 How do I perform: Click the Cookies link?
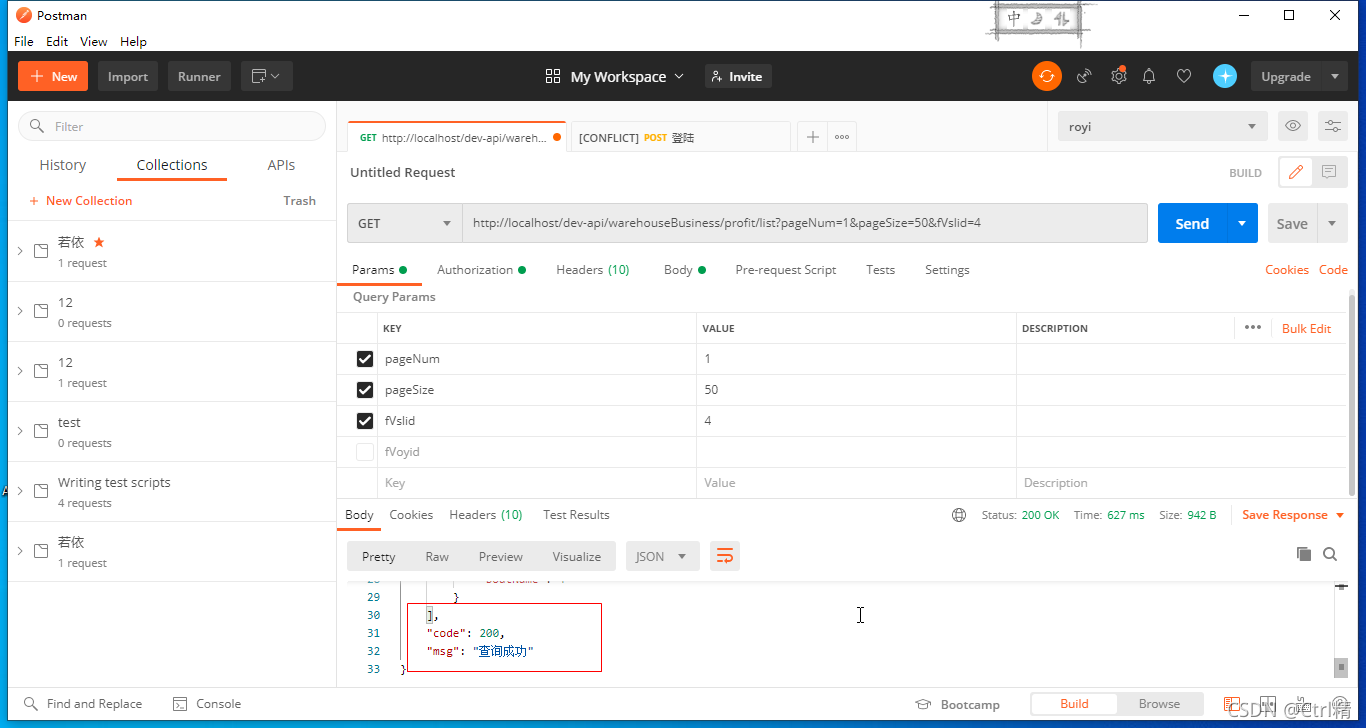(1287, 270)
